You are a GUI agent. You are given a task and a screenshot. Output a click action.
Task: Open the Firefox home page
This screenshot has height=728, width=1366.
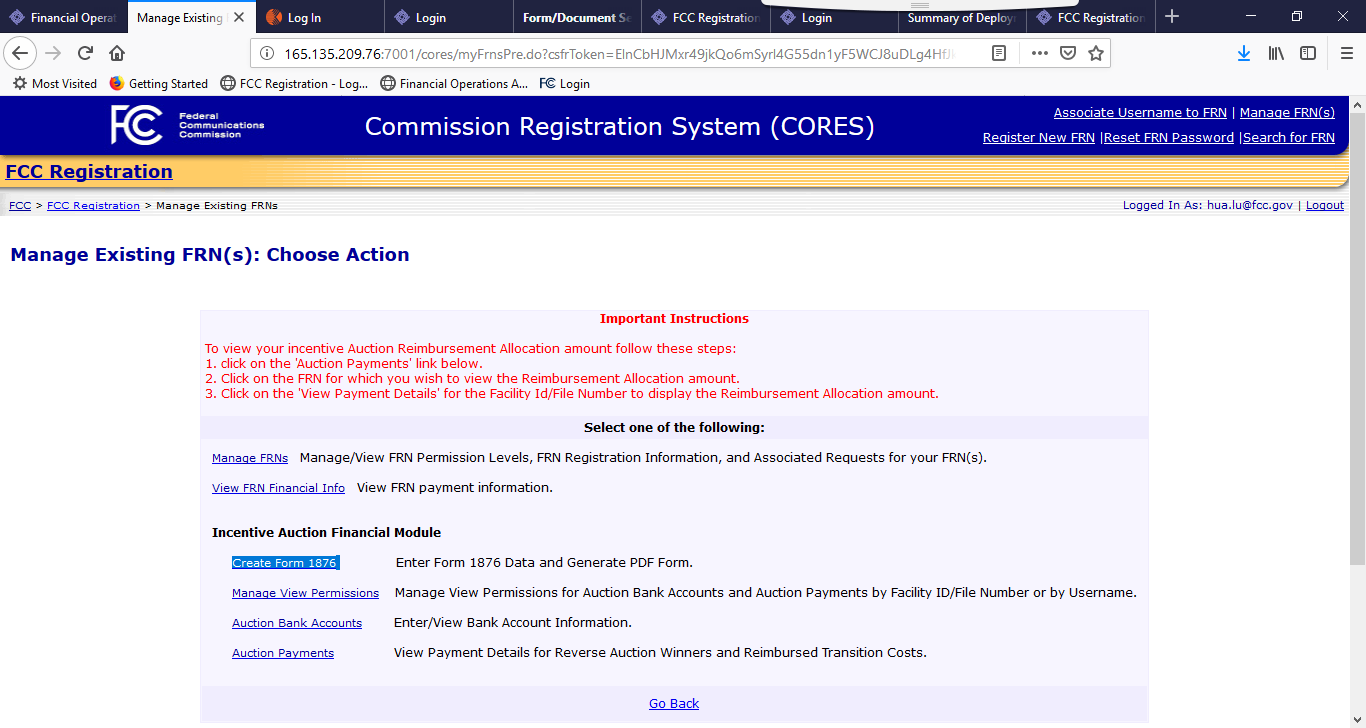tap(117, 53)
